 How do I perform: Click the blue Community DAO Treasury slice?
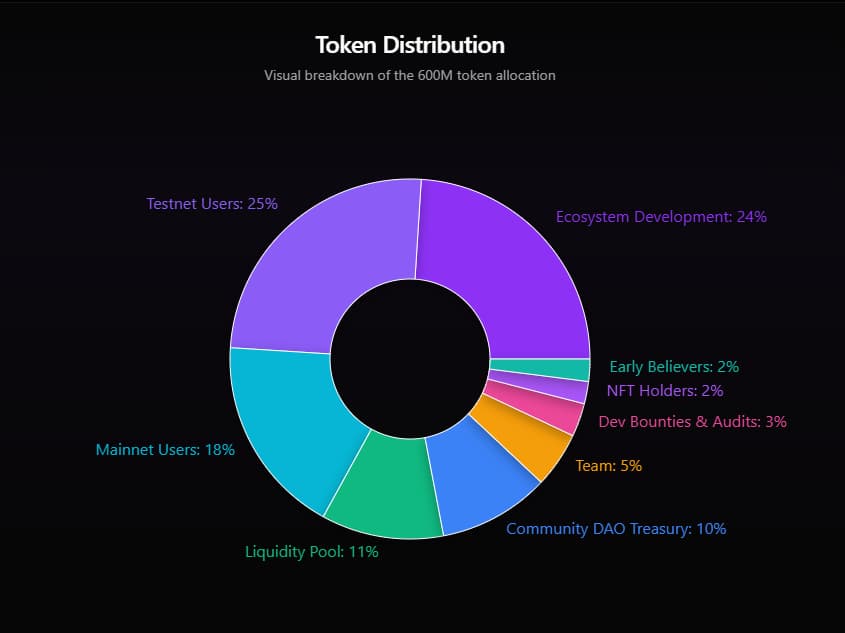coord(483,477)
